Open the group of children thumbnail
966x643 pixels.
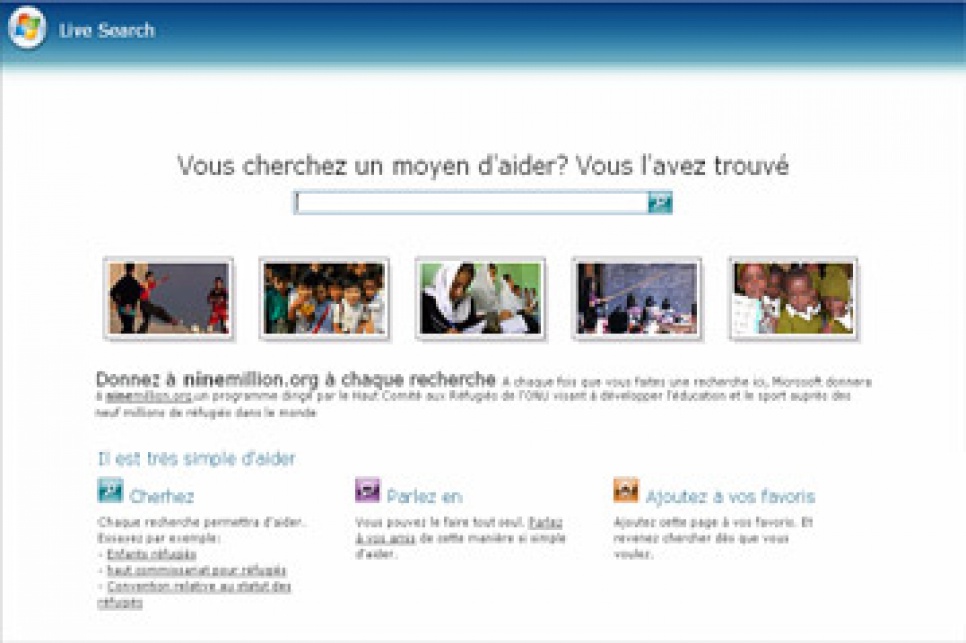[325, 298]
